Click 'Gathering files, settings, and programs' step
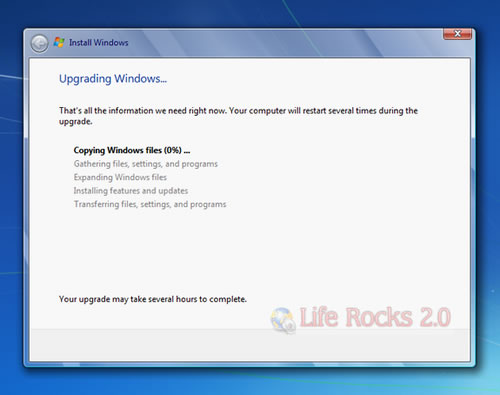500x395 pixels. coord(146,164)
